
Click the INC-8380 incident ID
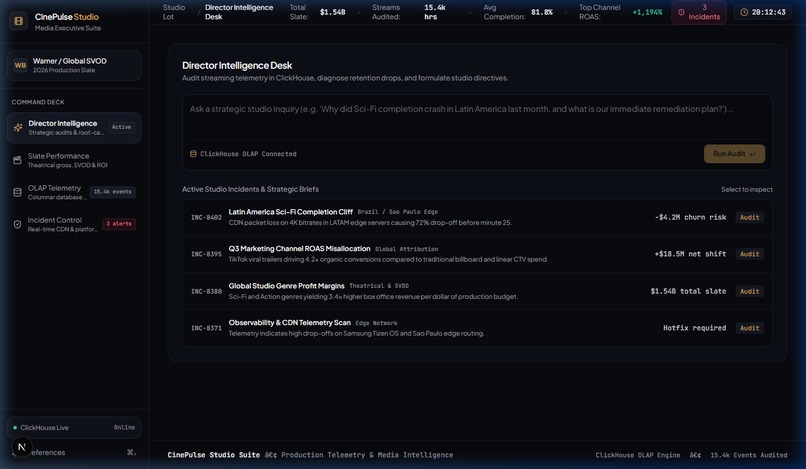point(206,291)
